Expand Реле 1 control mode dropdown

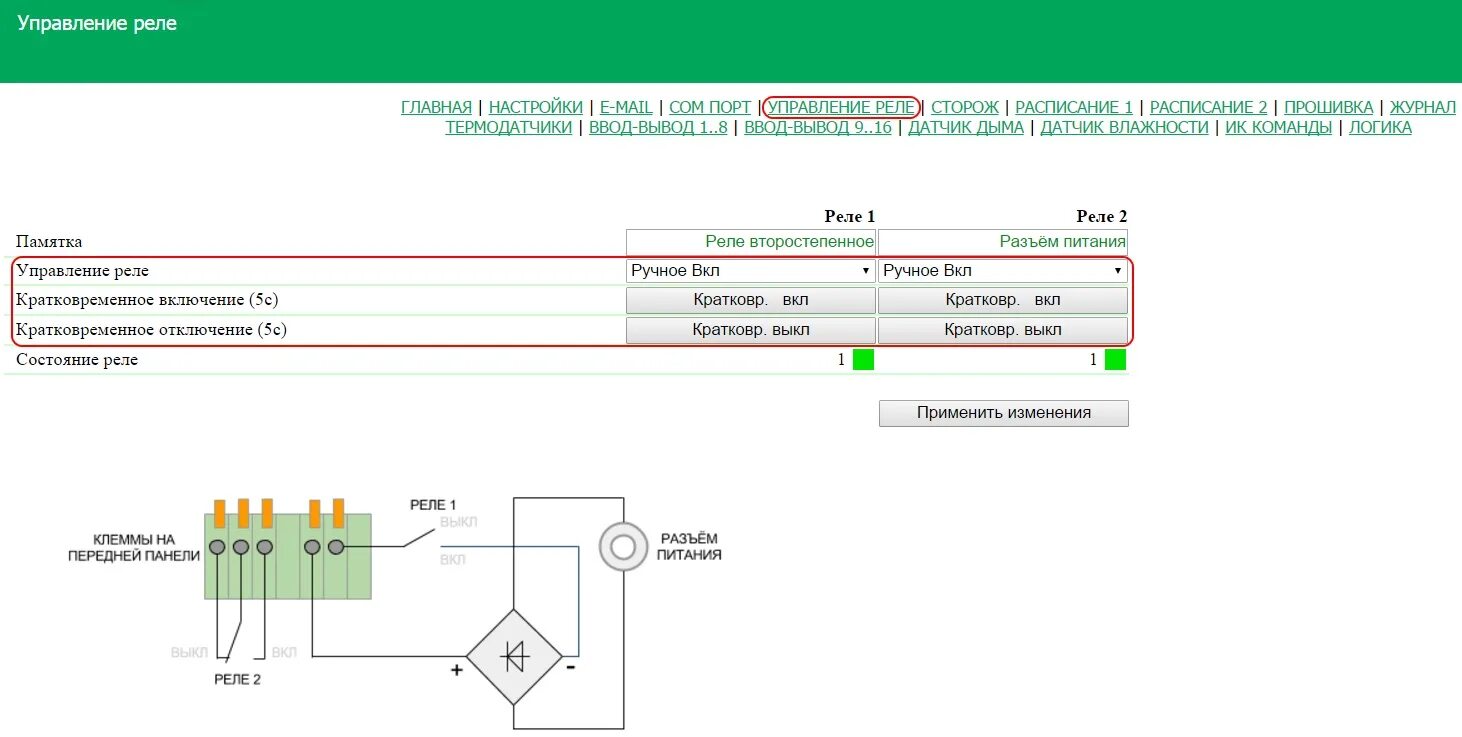click(x=751, y=271)
